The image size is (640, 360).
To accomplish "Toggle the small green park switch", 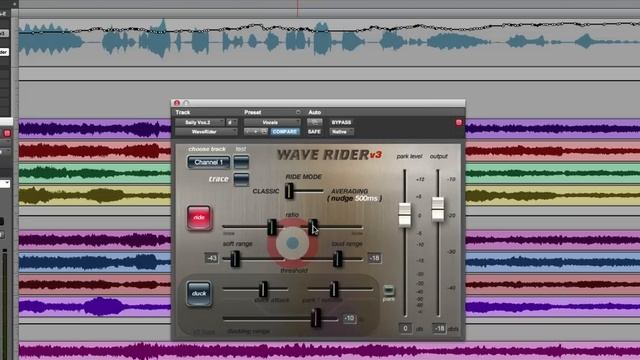I will click(389, 290).
